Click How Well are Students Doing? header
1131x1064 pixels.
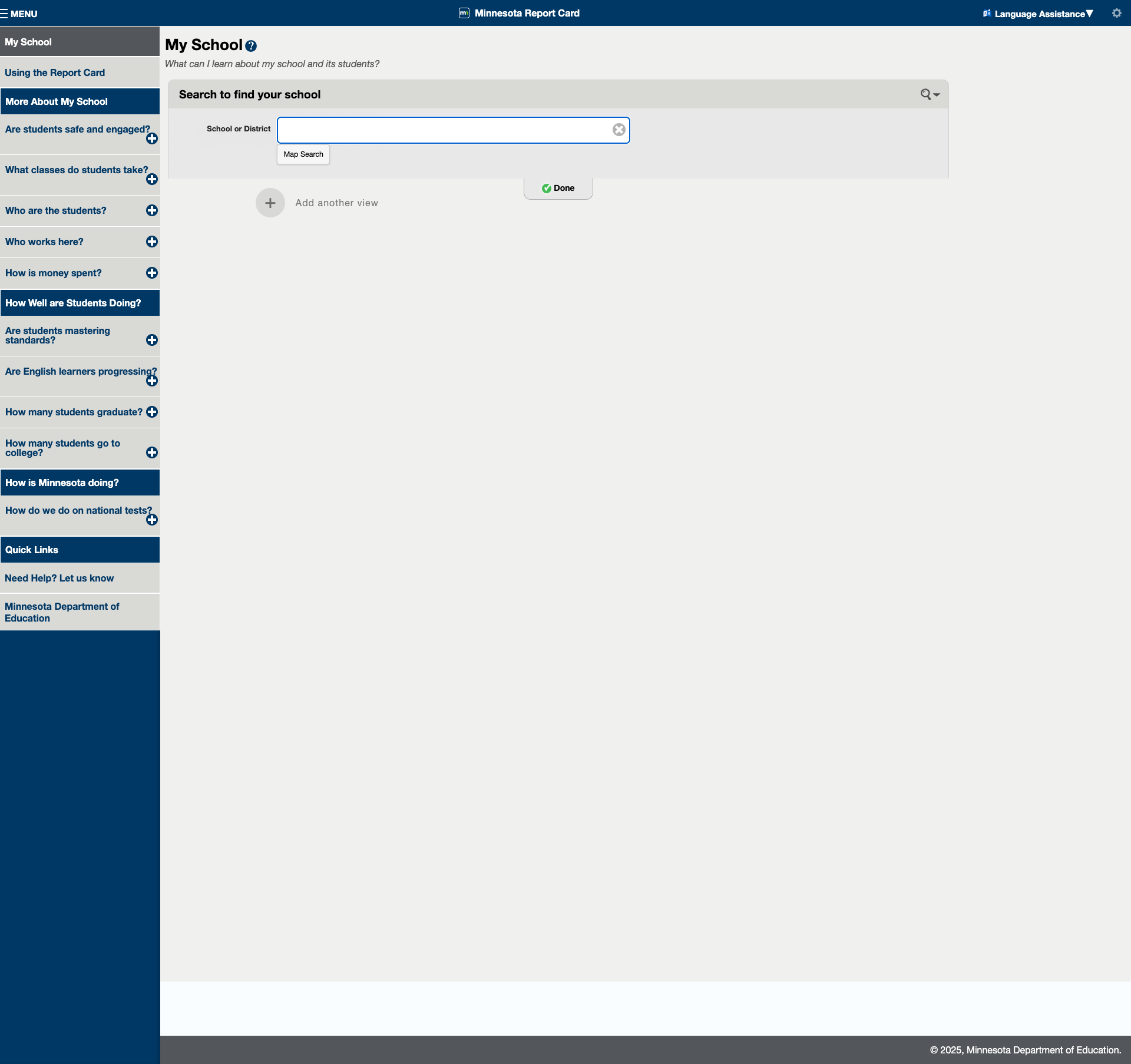point(80,303)
